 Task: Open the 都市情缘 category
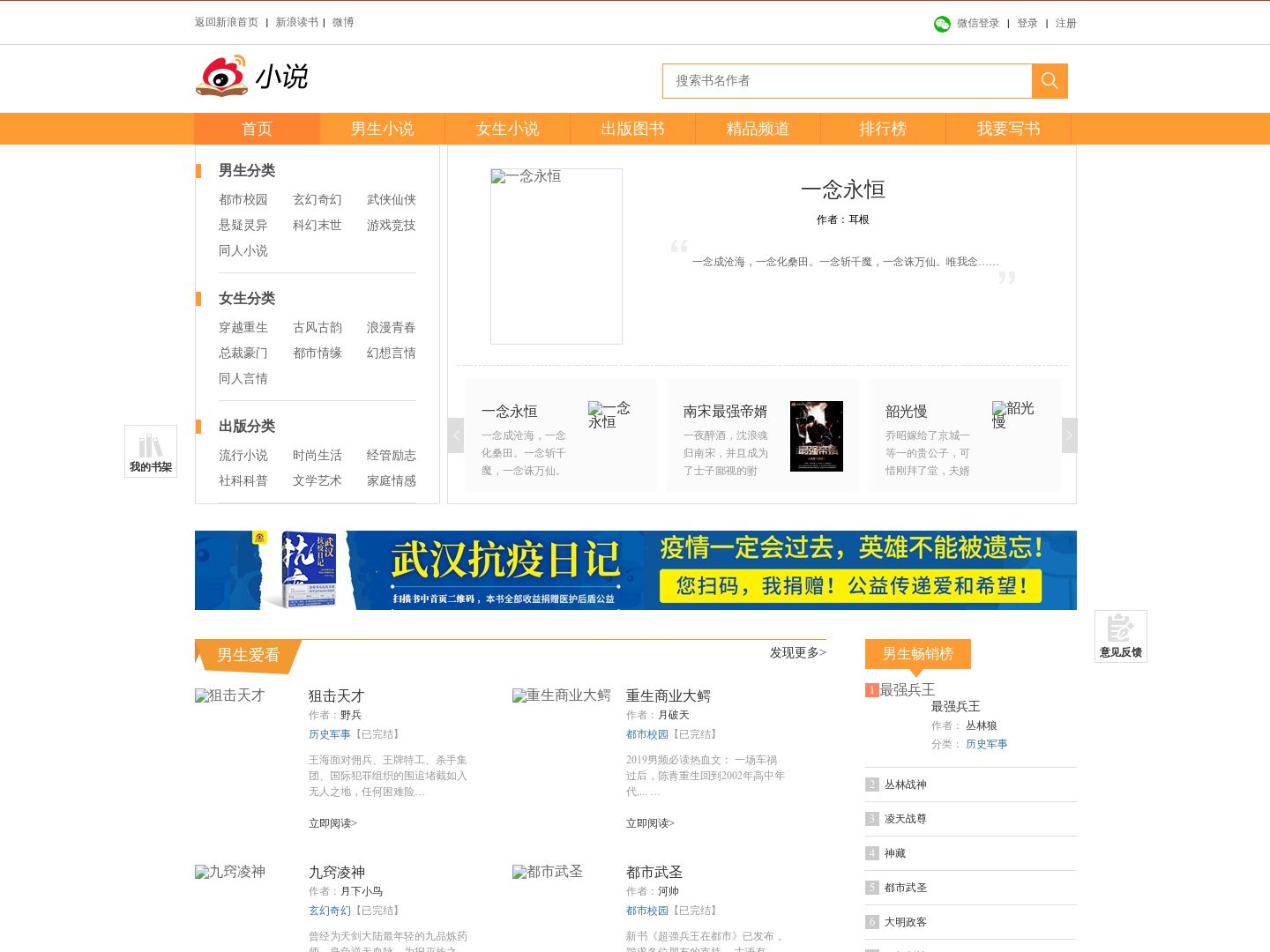pyautogui.click(x=317, y=353)
